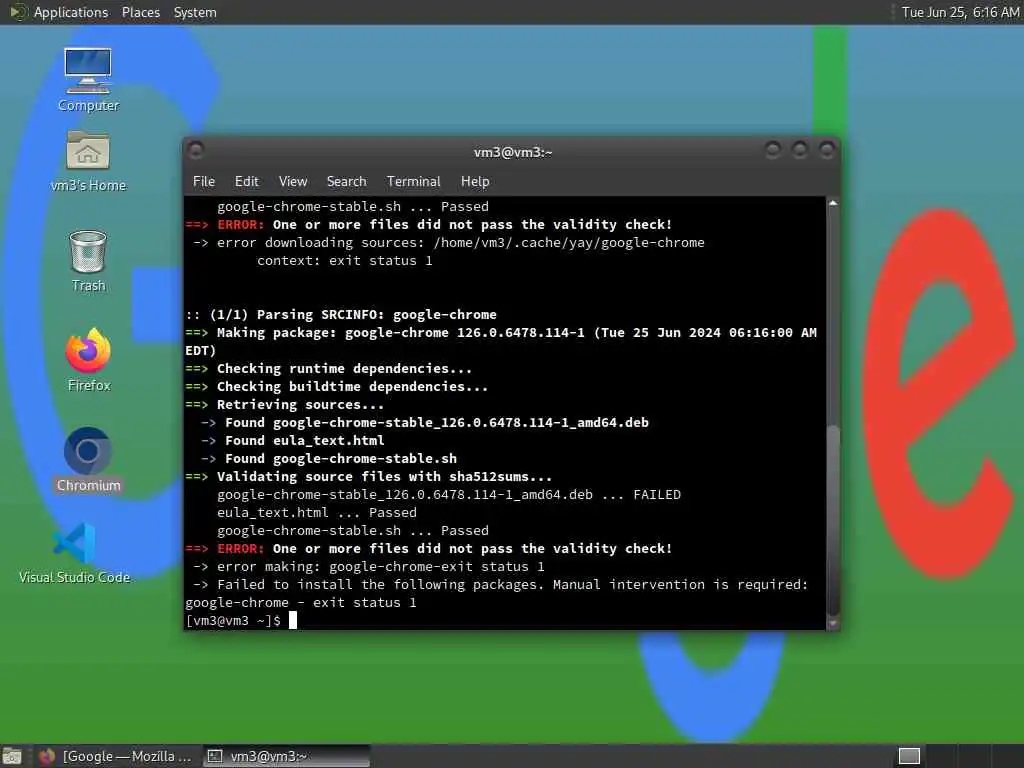
Task: Launch Firefox from the desktop
Action: (89, 360)
